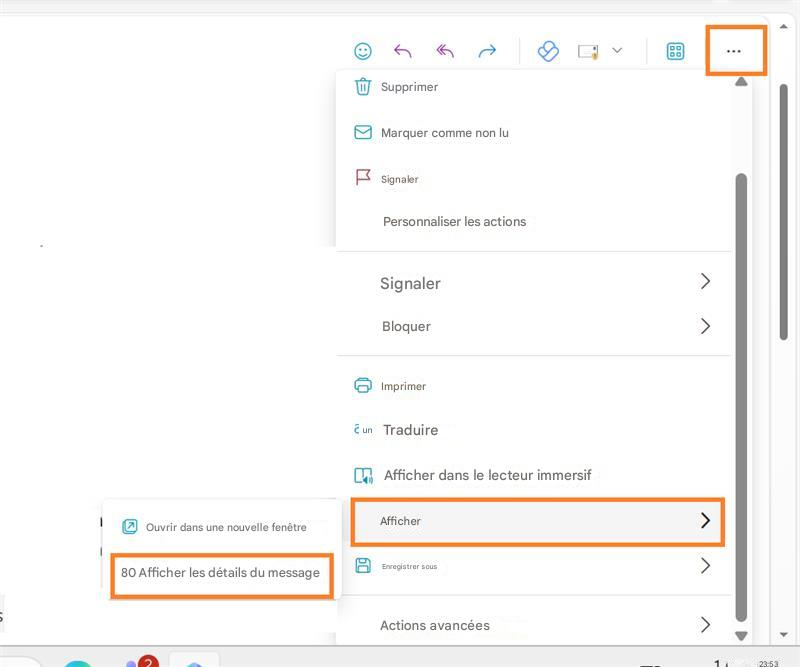Choose Imprimer with the printer icon
Image resolution: width=800 pixels, height=667 pixels.
(534, 386)
